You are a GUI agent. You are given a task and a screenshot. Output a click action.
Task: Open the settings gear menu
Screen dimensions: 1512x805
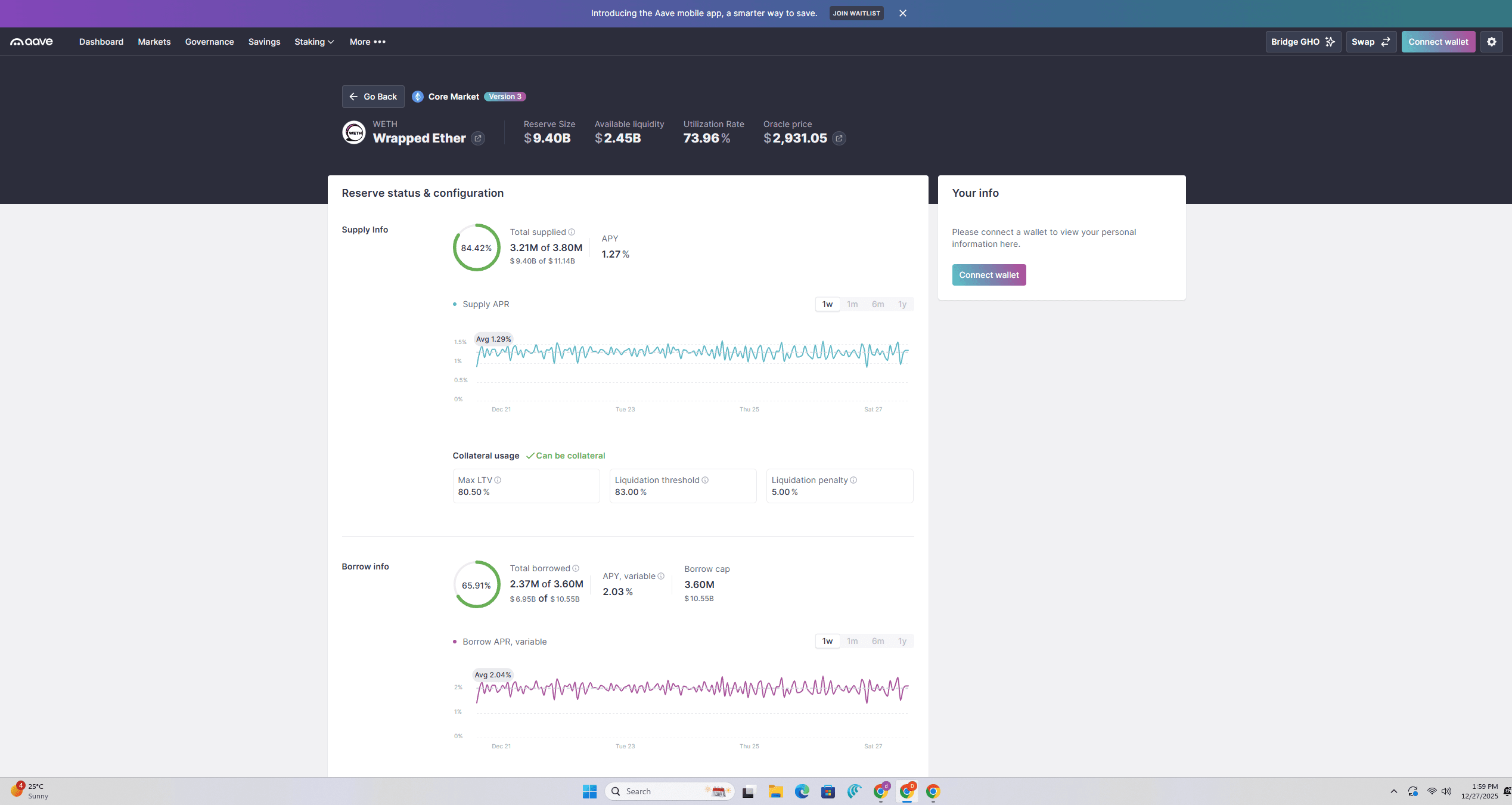pyautogui.click(x=1492, y=41)
